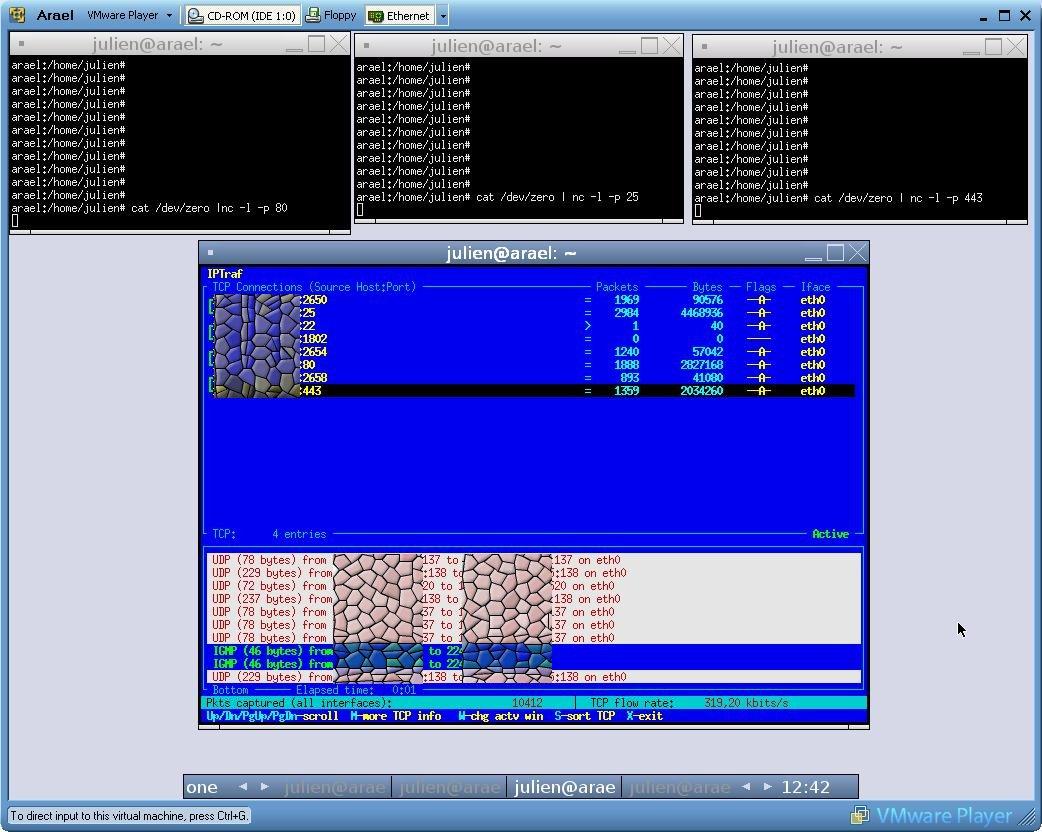Open window menu of IPTraf terminal
Viewport: 1042px width, 832px height.
coord(210,253)
